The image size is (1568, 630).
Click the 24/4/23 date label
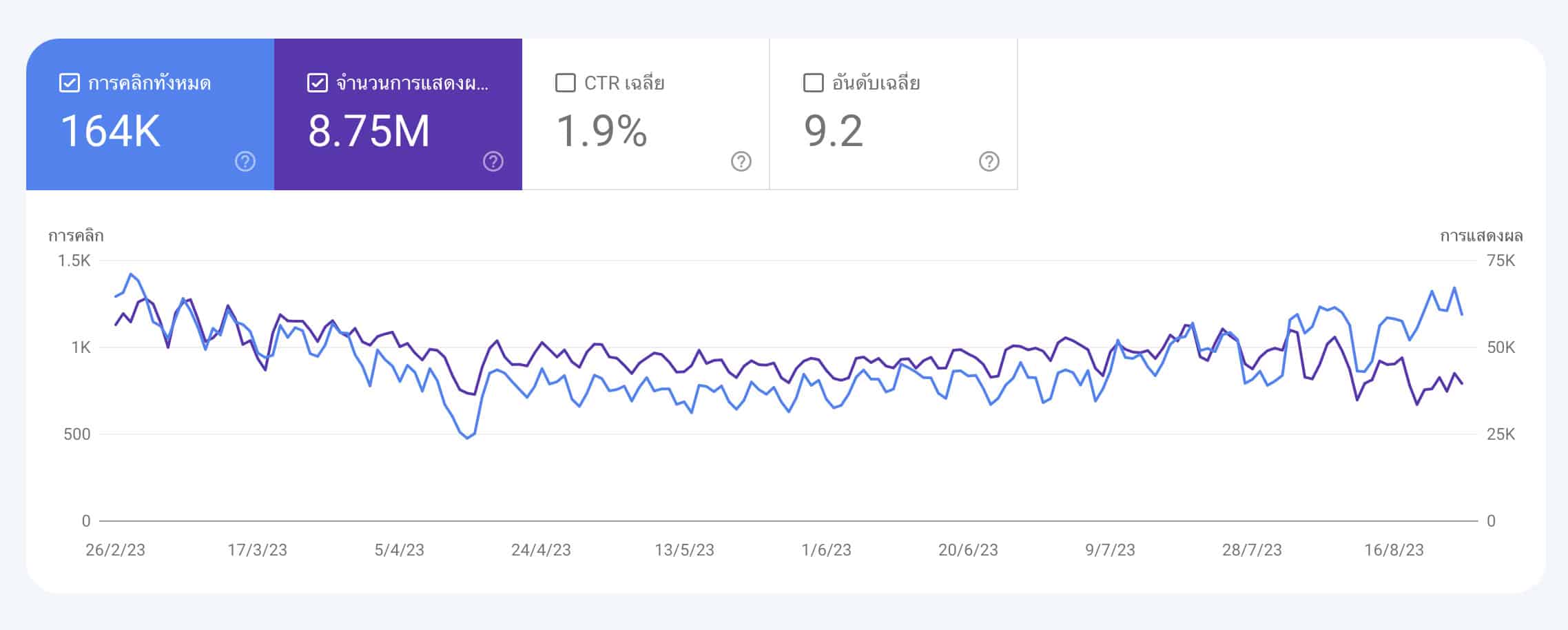pyautogui.click(x=541, y=550)
